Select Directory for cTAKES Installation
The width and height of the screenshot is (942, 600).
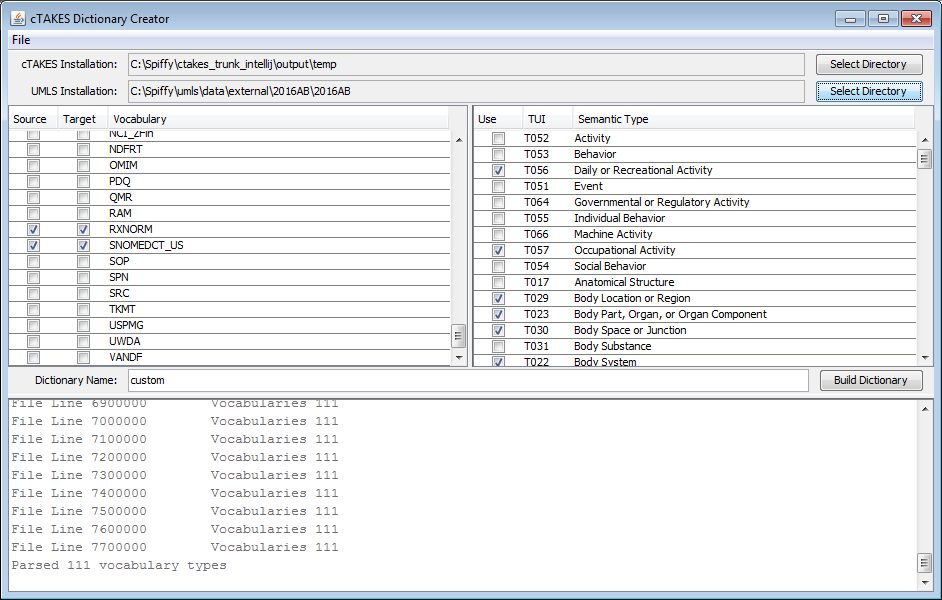pyautogui.click(x=869, y=64)
